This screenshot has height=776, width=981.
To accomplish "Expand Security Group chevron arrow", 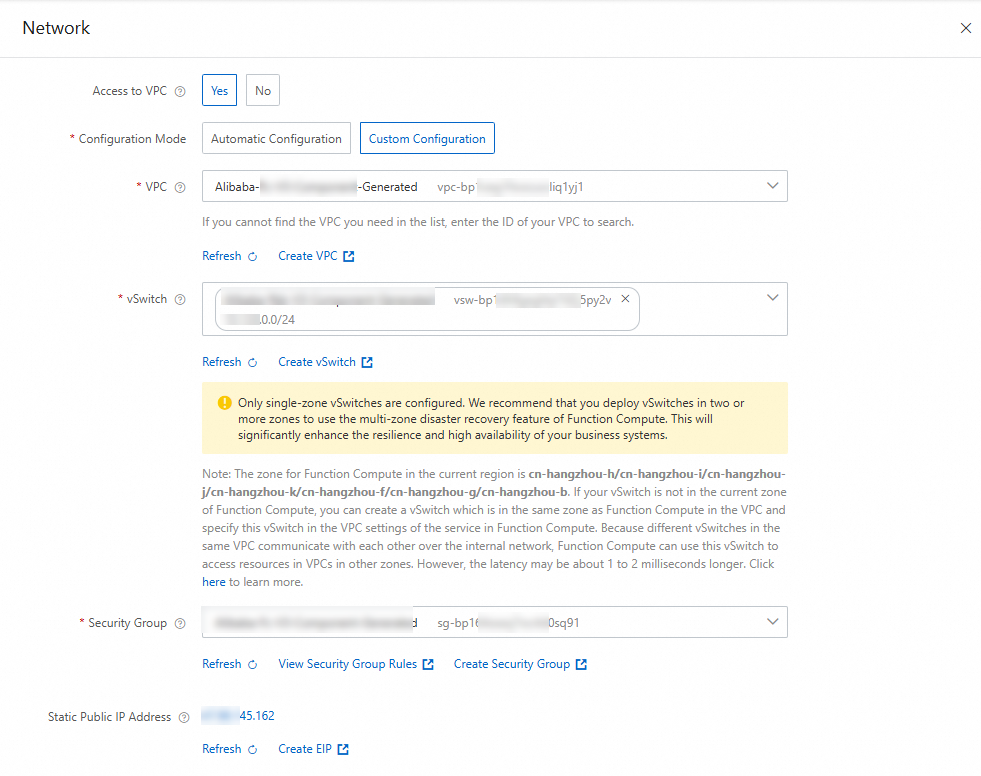I will pyautogui.click(x=772, y=622).
